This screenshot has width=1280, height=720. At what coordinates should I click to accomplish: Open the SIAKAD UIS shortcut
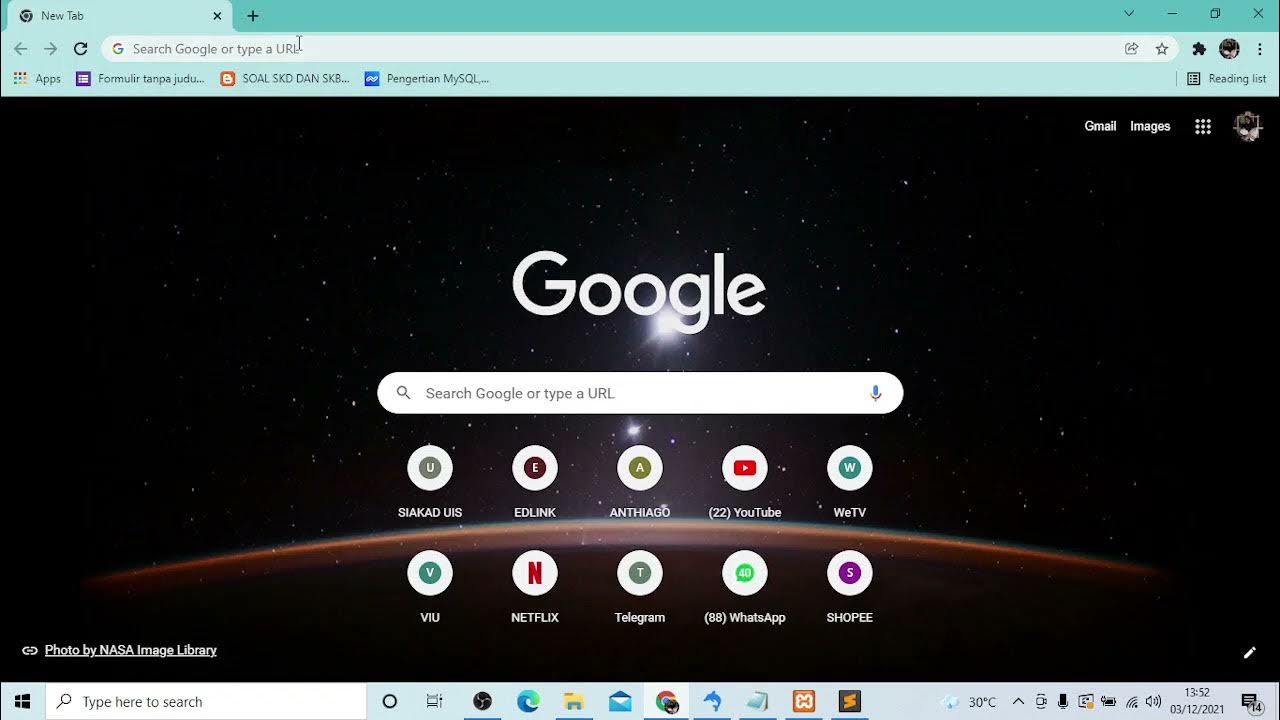point(430,484)
